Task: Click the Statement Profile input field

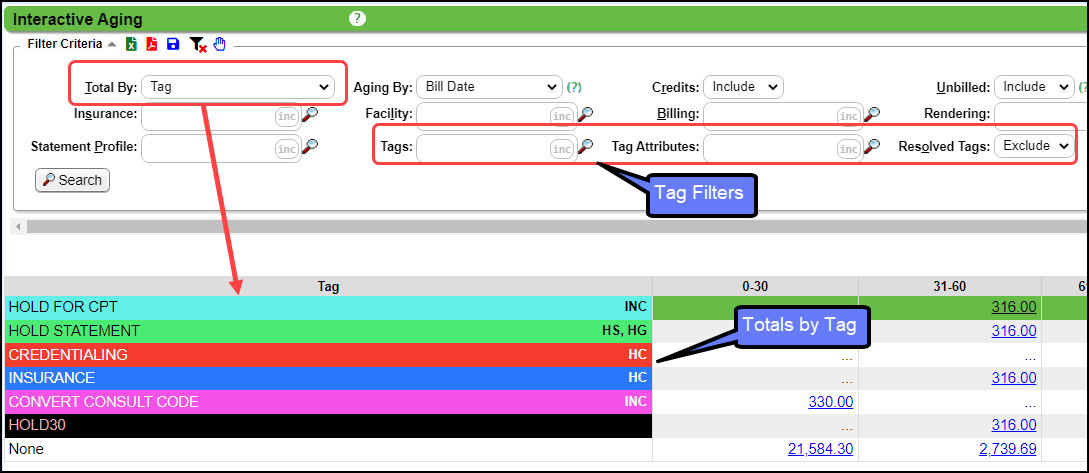Action: (208, 148)
